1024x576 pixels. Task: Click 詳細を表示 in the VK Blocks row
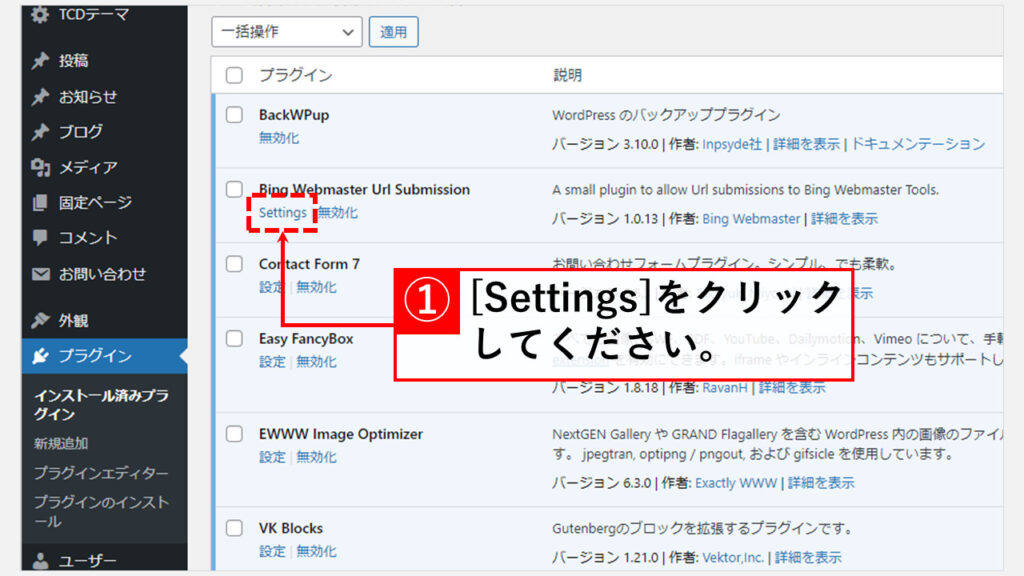point(808,557)
